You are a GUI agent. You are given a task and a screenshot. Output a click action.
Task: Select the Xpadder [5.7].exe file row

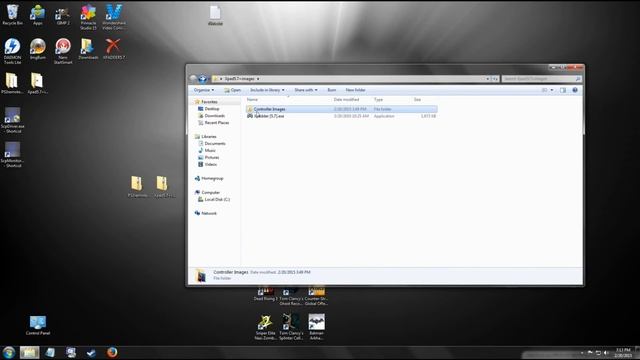click(x=341, y=116)
